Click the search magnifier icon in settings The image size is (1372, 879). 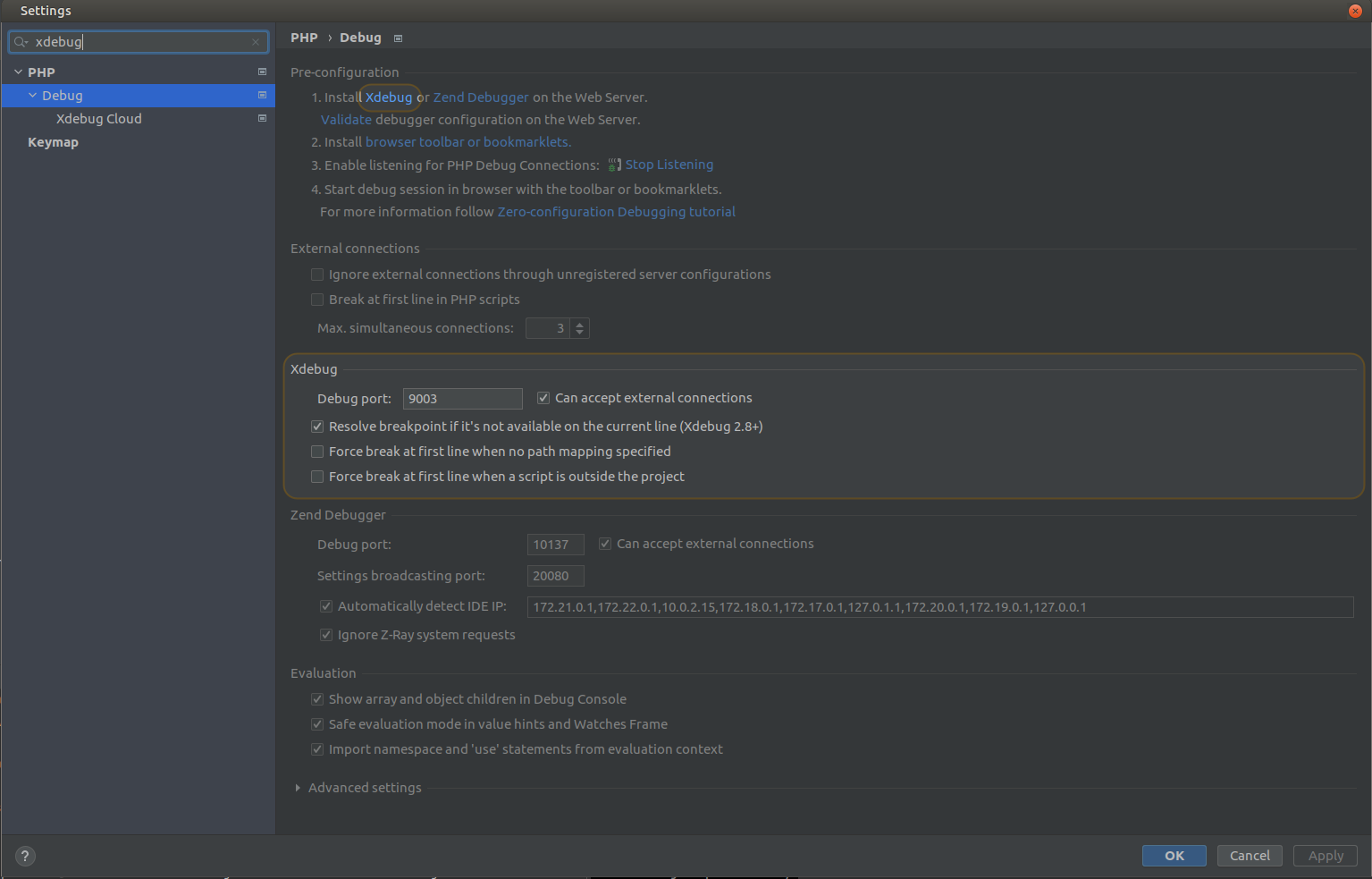point(21,42)
